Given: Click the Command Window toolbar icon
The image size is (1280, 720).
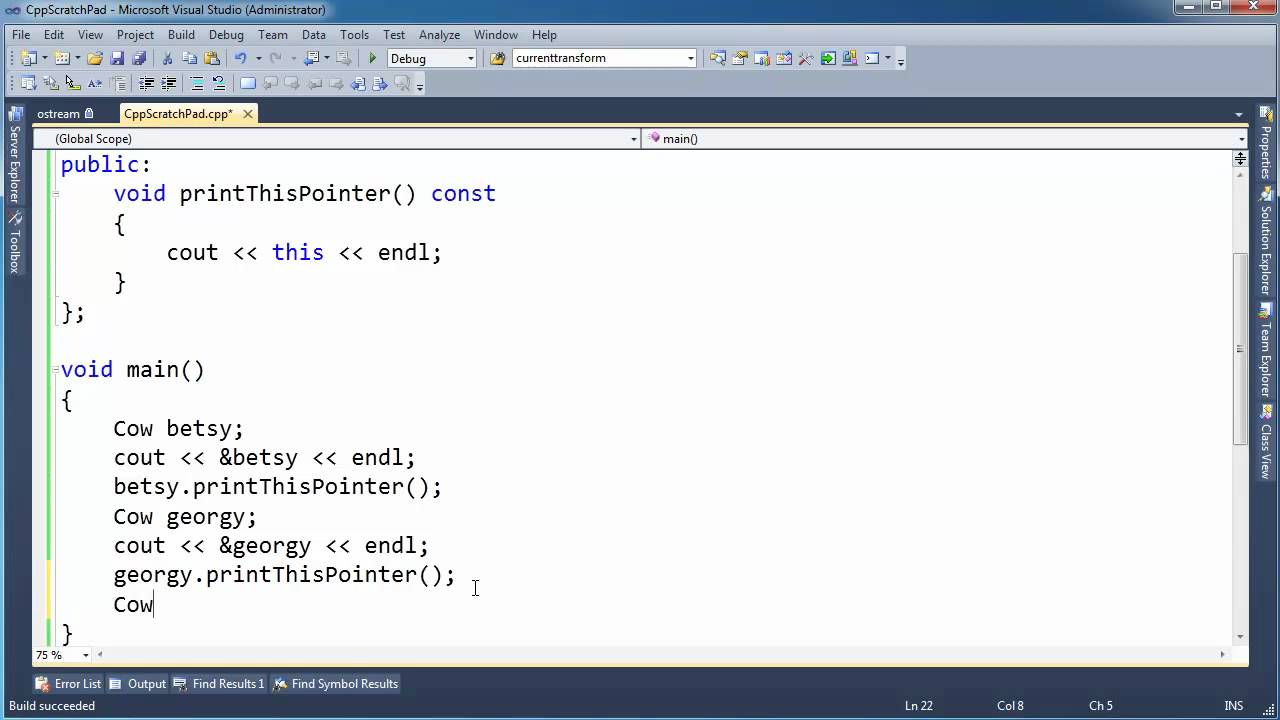Looking at the screenshot, I should click(x=872, y=58).
